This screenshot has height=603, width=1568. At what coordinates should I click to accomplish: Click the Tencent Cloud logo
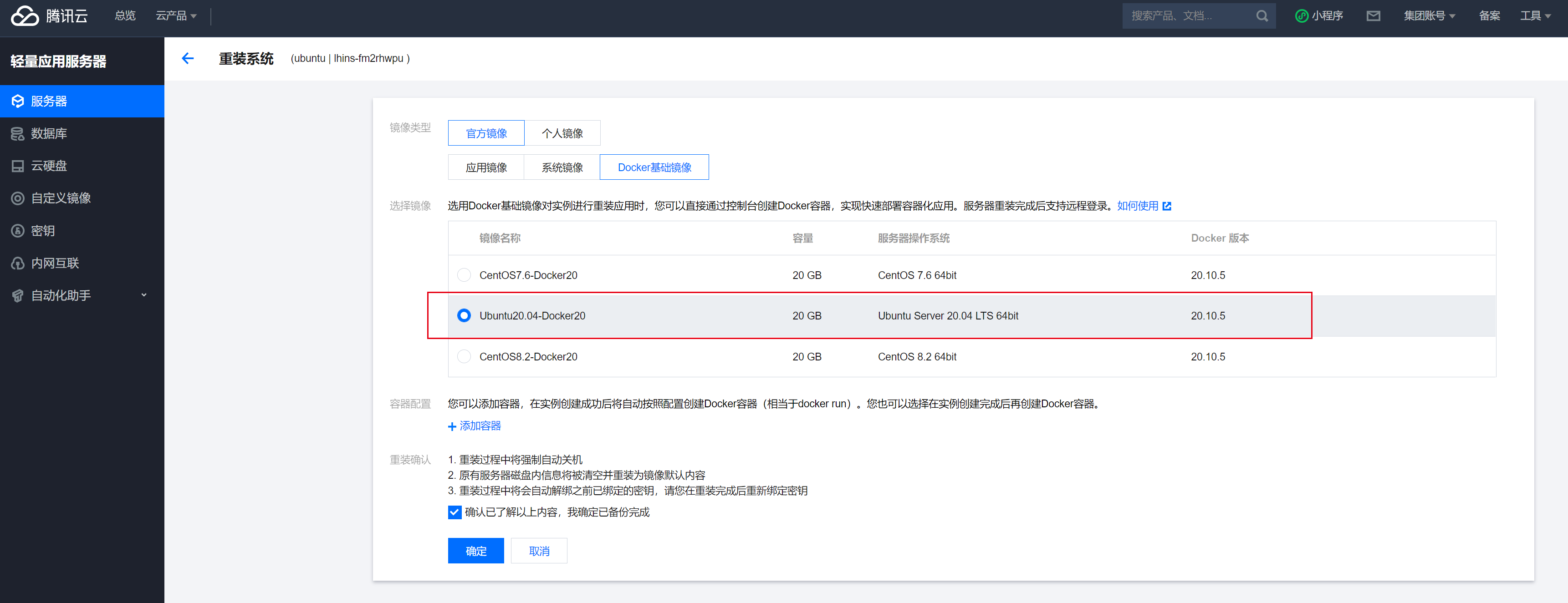[x=49, y=16]
